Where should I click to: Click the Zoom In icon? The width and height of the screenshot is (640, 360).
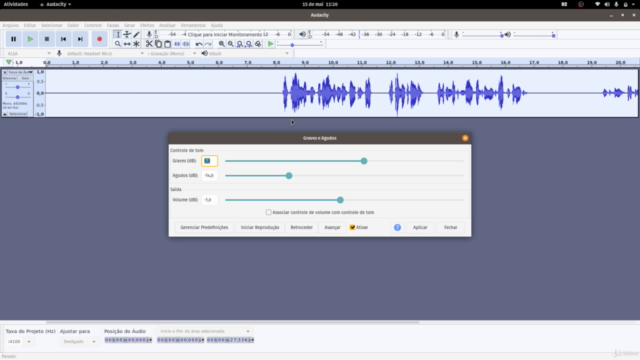[222, 44]
